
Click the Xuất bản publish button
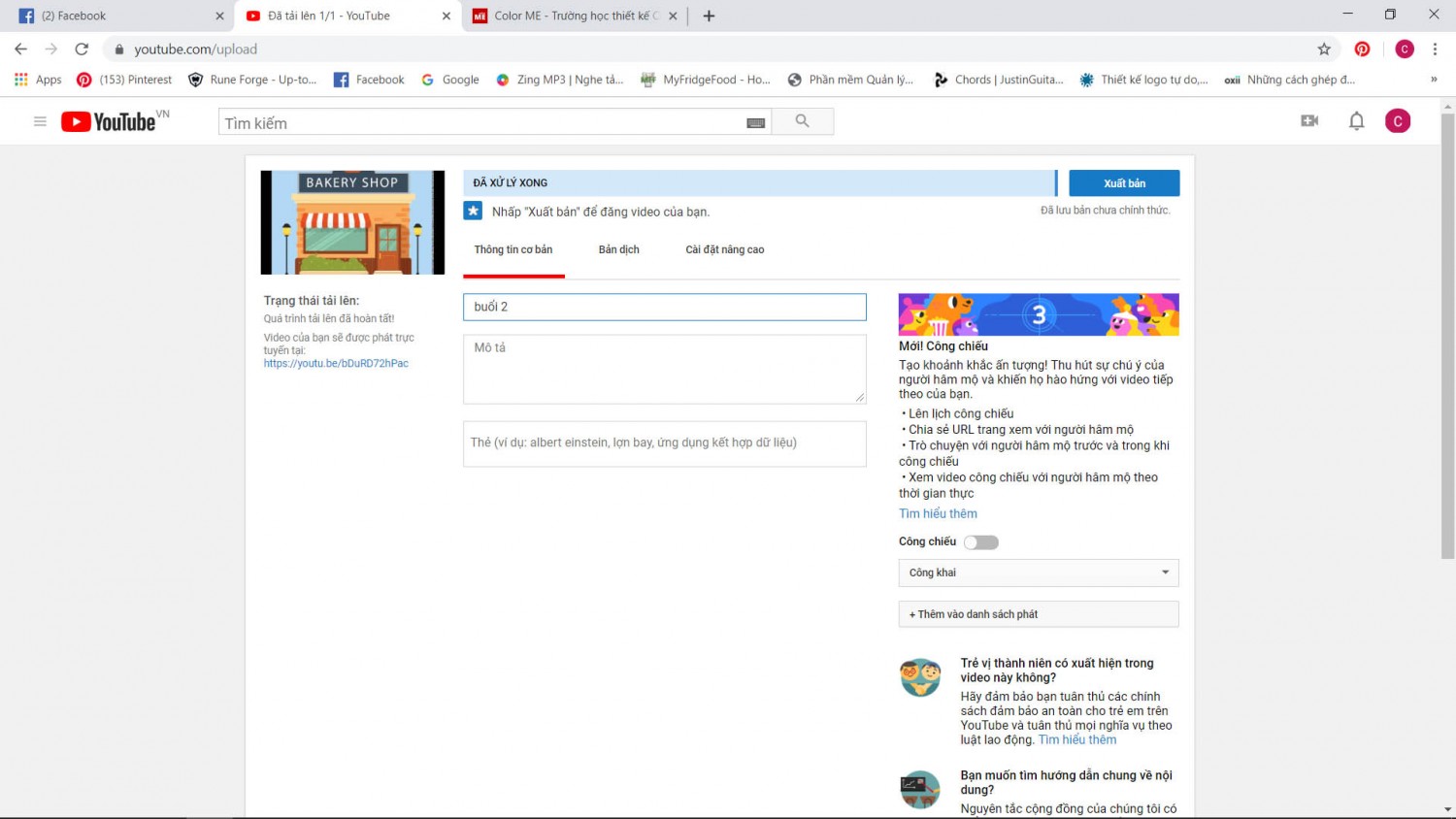[1124, 183]
